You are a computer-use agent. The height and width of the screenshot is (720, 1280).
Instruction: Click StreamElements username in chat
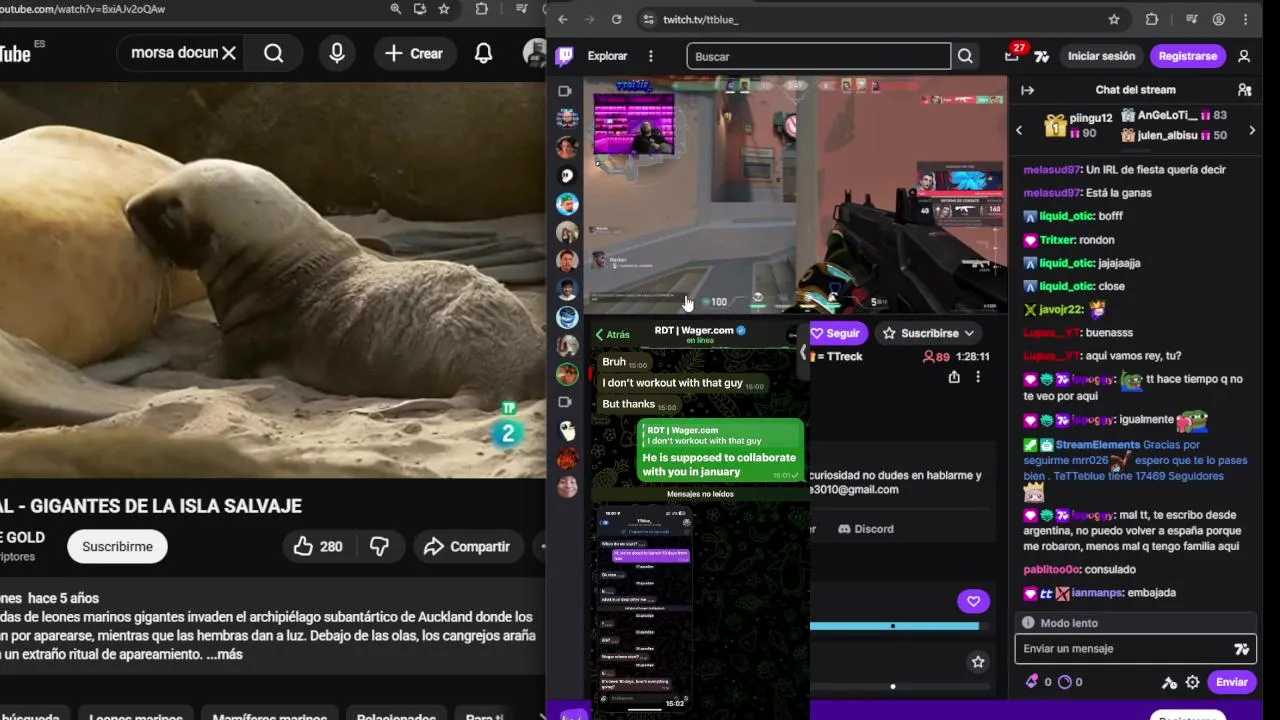tap(1097, 445)
